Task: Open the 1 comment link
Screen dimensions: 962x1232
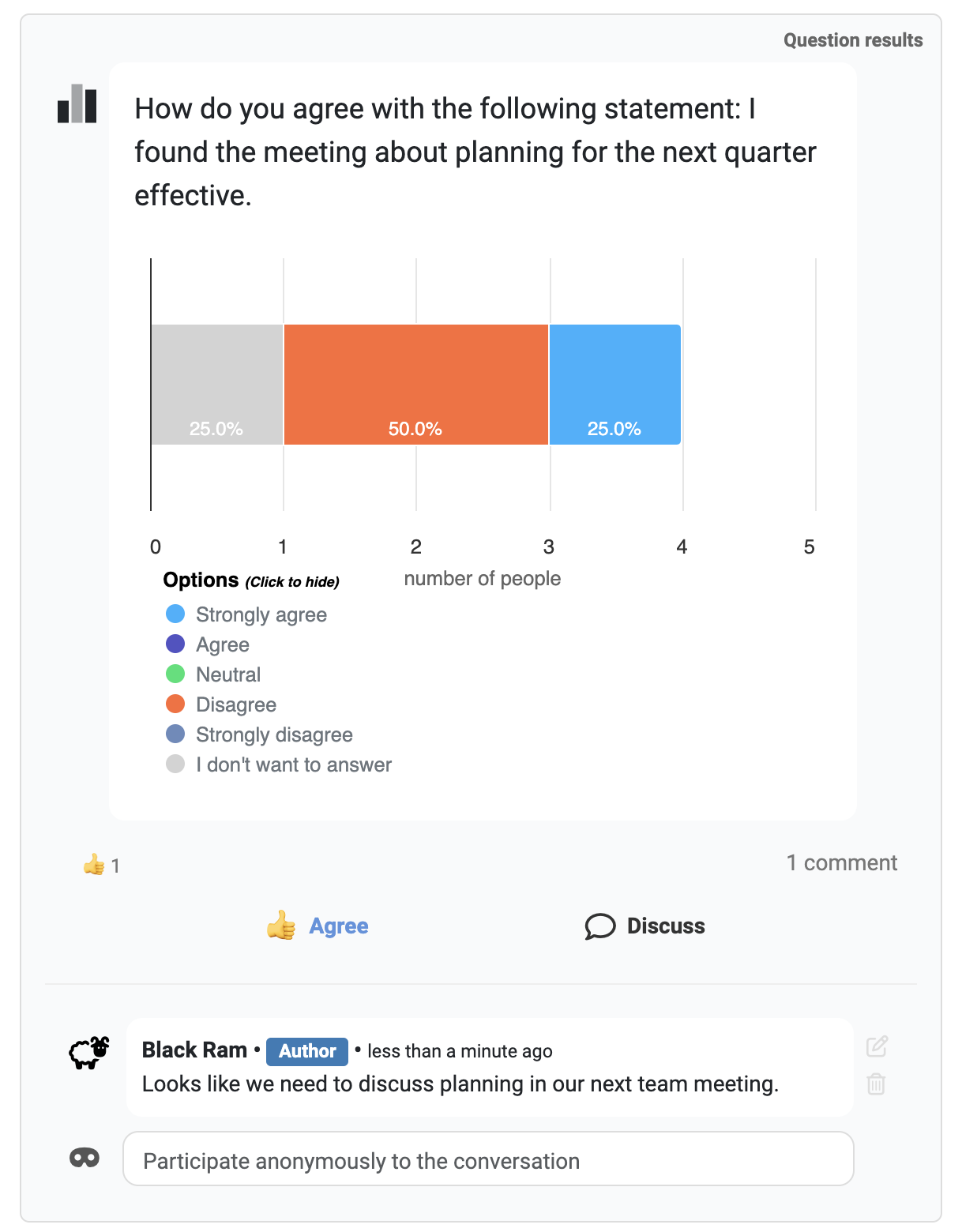Action: [841, 862]
